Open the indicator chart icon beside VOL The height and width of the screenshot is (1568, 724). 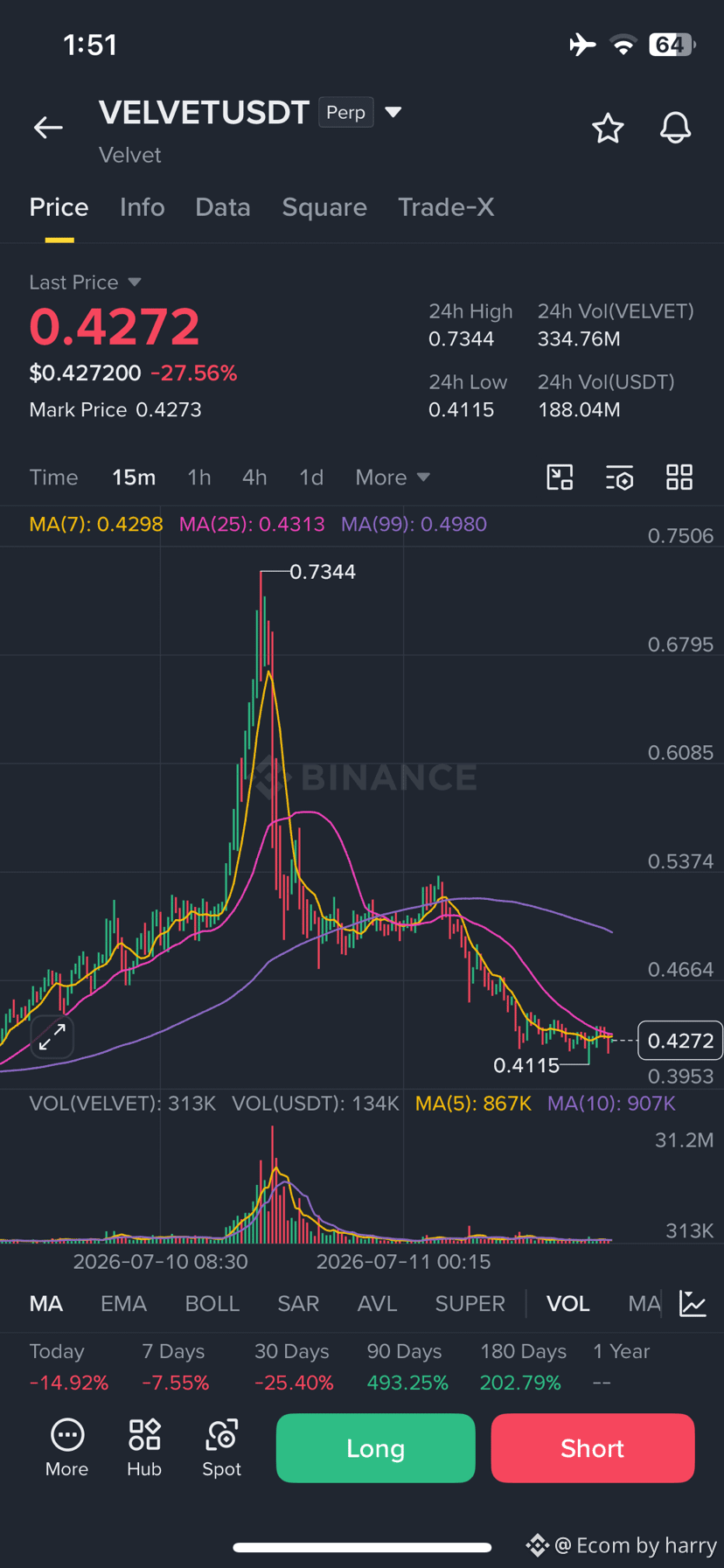[693, 1304]
